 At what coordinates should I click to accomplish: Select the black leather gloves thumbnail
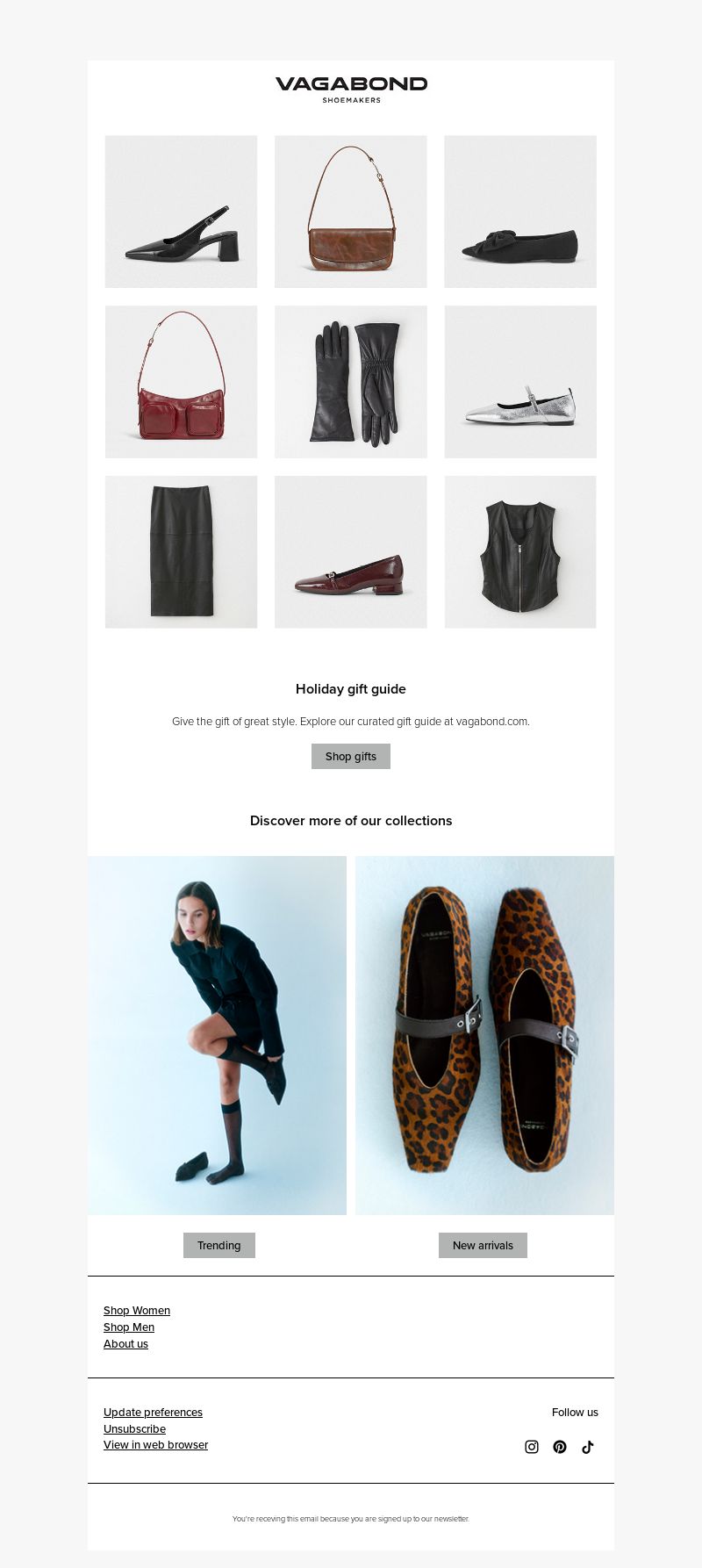pos(351,382)
